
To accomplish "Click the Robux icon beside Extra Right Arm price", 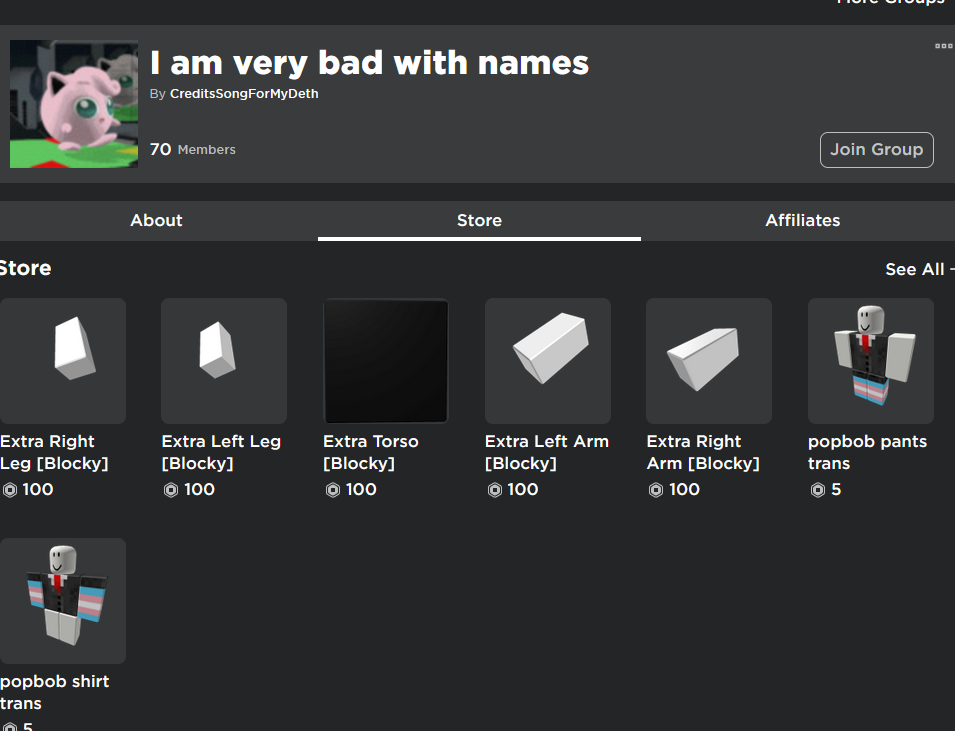I will 656,490.
